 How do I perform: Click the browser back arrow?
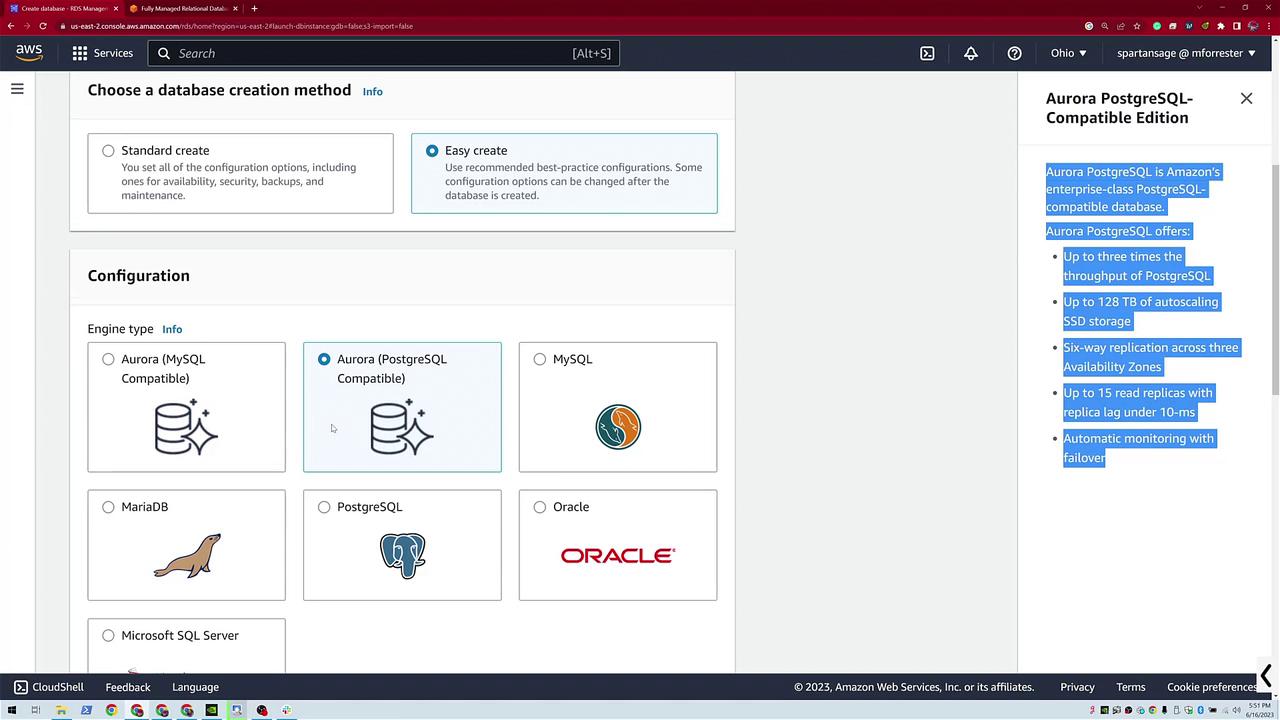pyautogui.click(x=10, y=26)
